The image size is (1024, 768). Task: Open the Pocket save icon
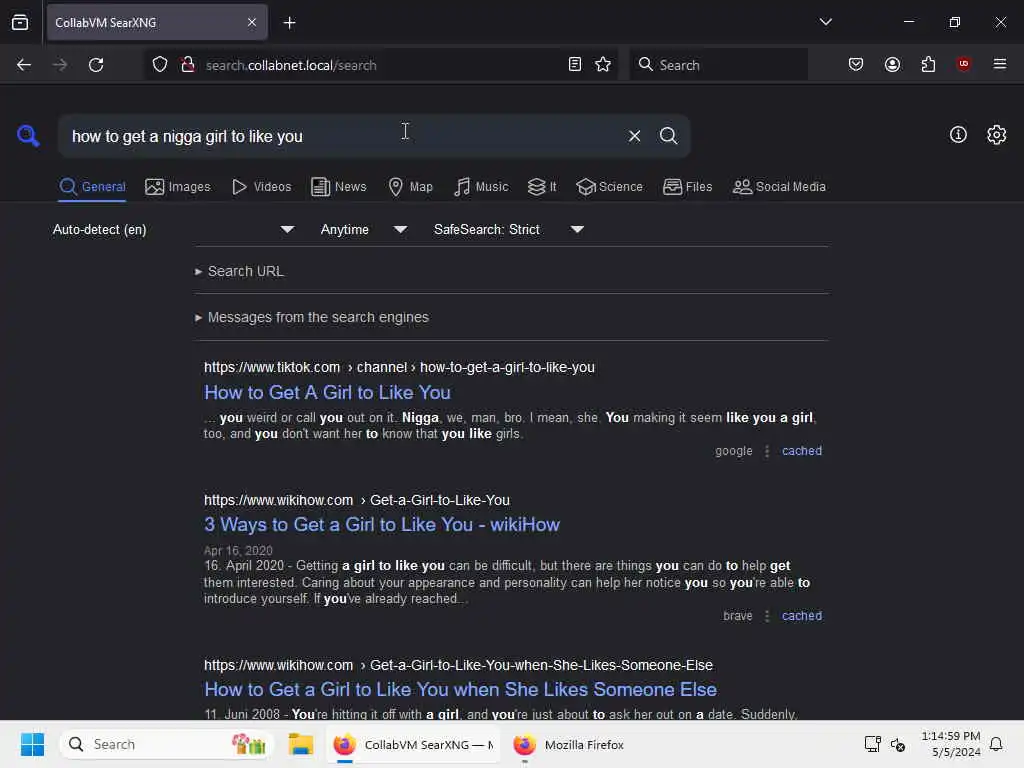[856, 65]
